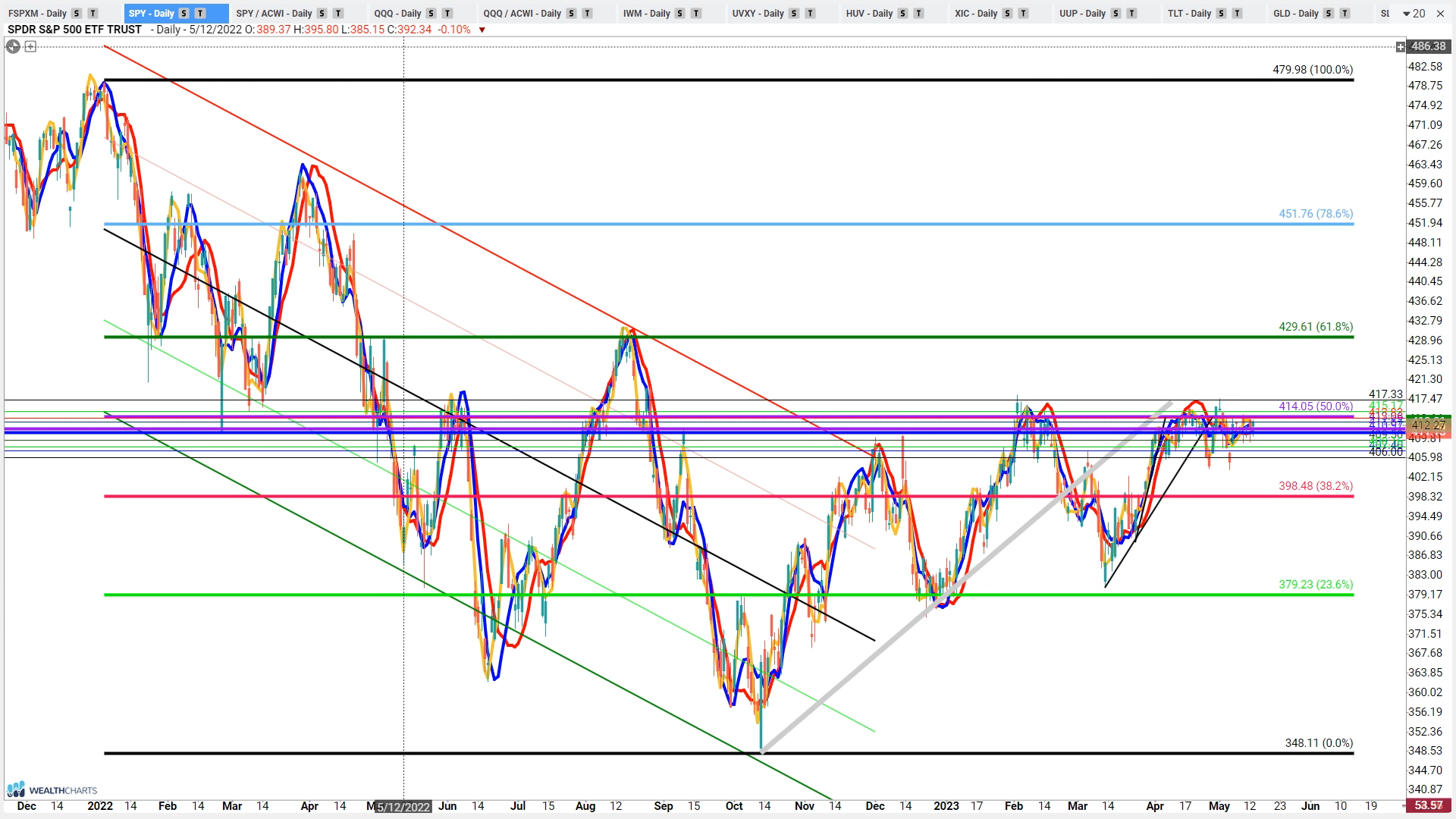This screenshot has height=819, width=1456.
Task: Click the 53.57 value at bottom right
Action: click(x=1429, y=805)
